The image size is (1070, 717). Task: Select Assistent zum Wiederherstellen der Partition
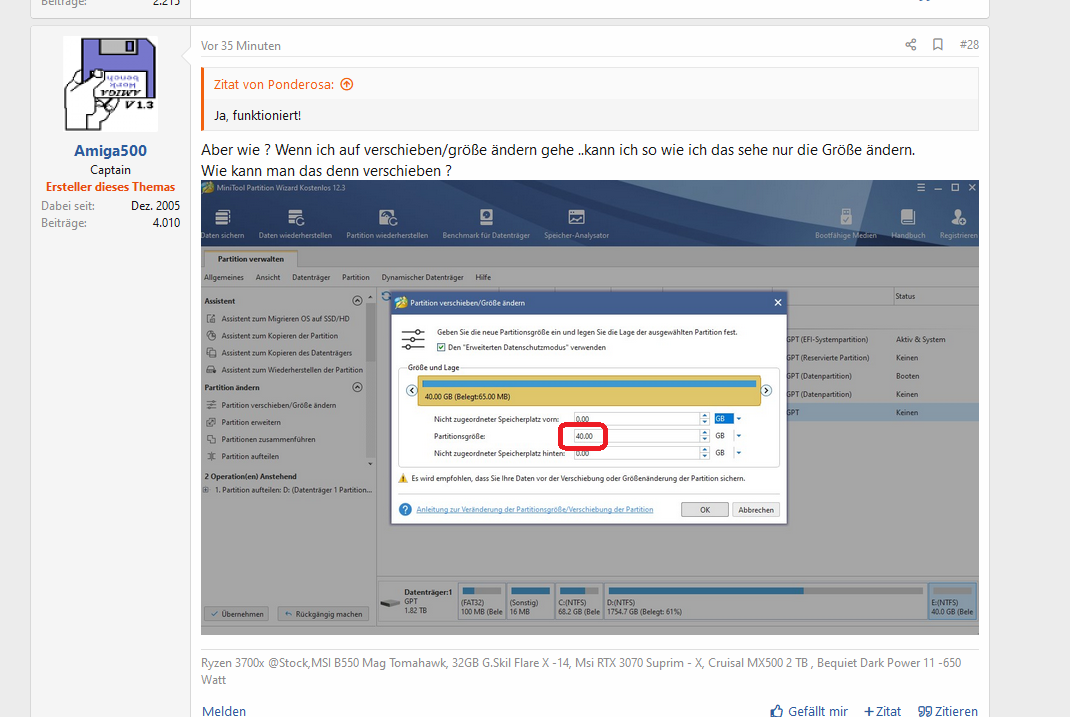(x=292, y=370)
